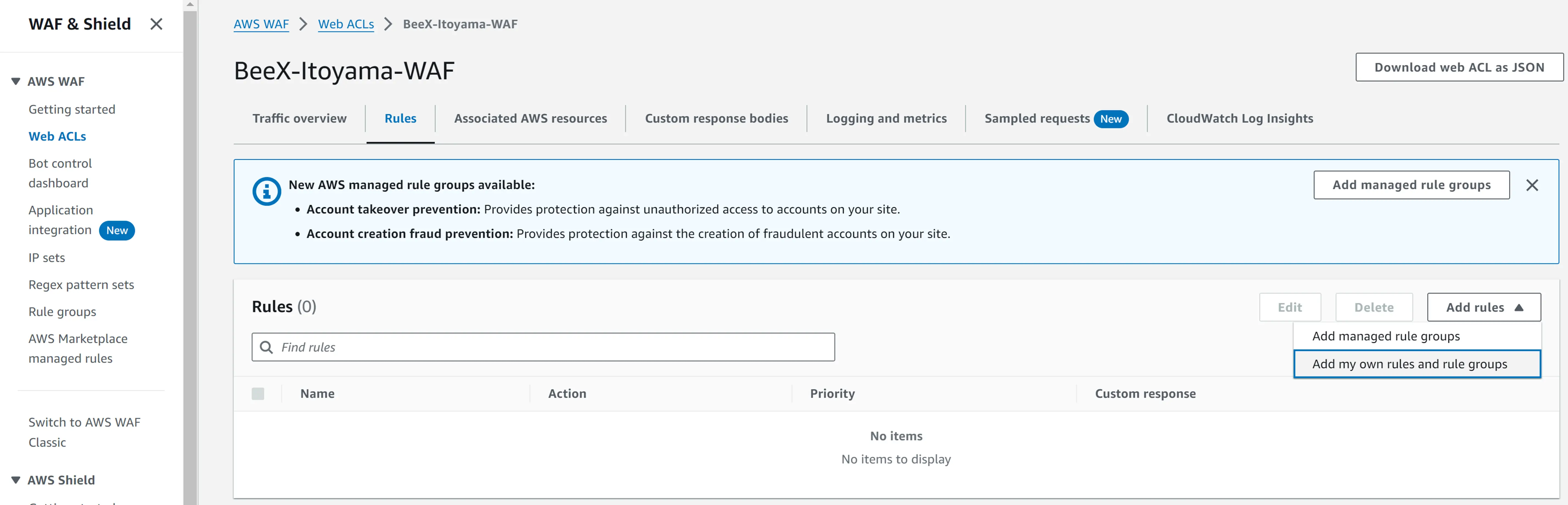The height and width of the screenshot is (505, 1568).
Task: Choose Add managed rule groups menu item
Action: pos(1417,336)
